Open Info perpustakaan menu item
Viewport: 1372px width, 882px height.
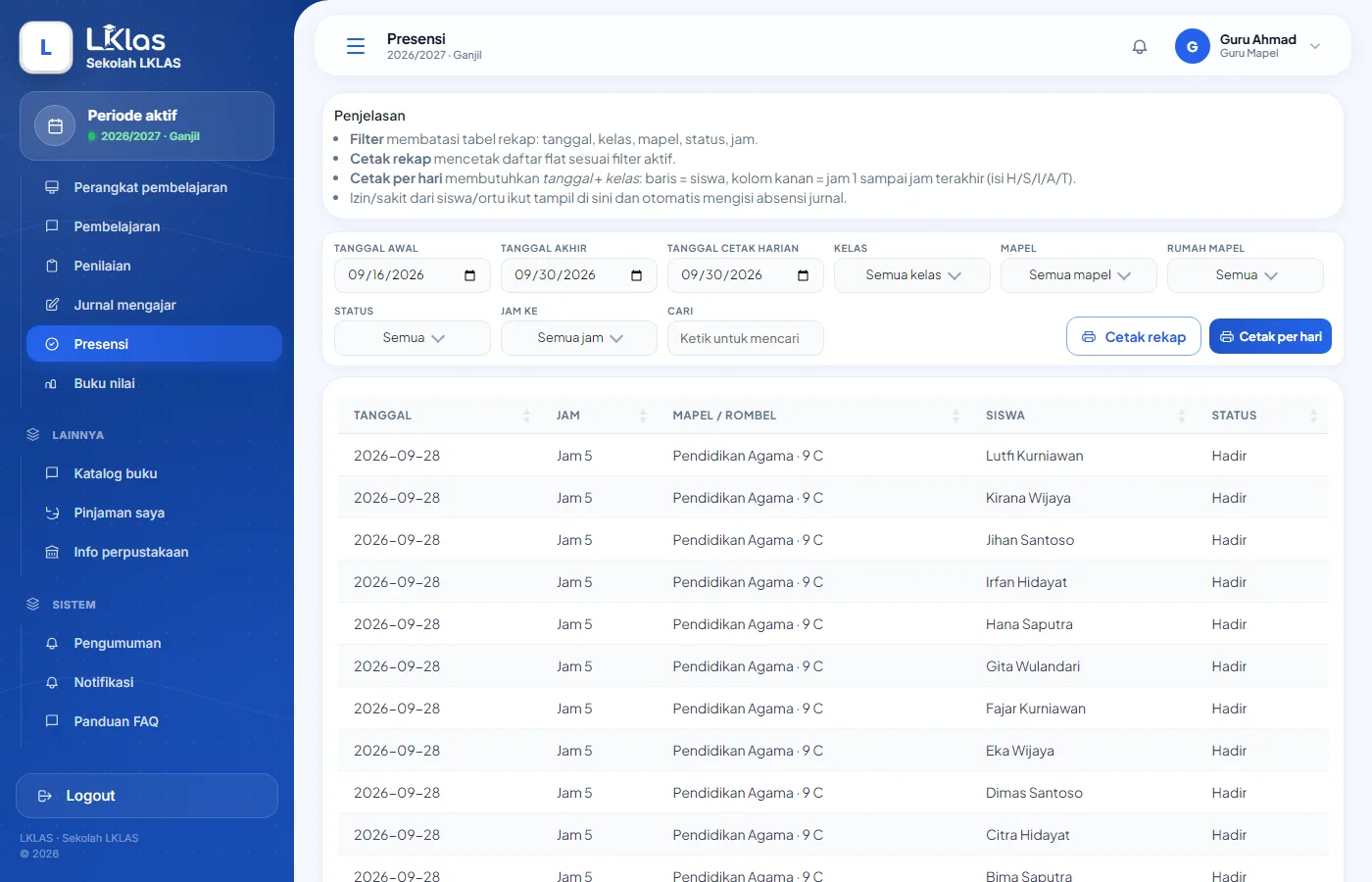pyautogui.click(x=155, y=552)
